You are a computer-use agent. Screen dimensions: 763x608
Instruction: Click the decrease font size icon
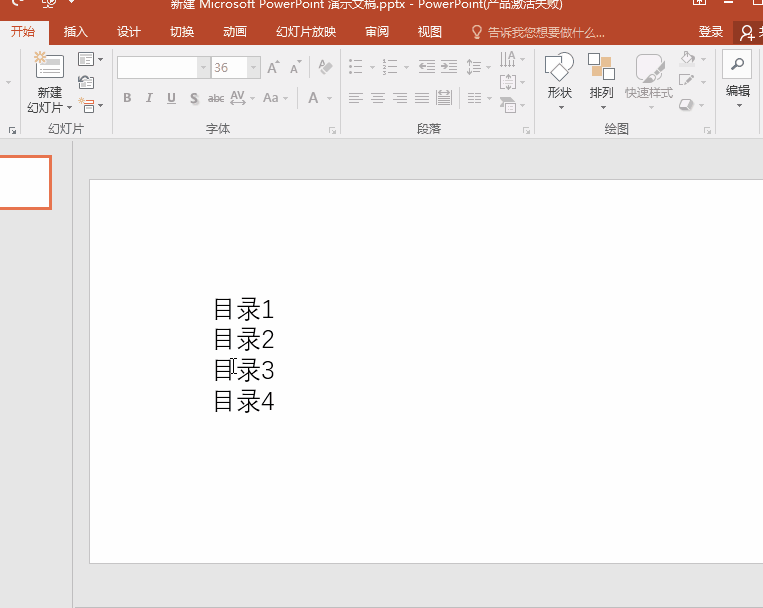pyautogui.click(x=295, y=68)
